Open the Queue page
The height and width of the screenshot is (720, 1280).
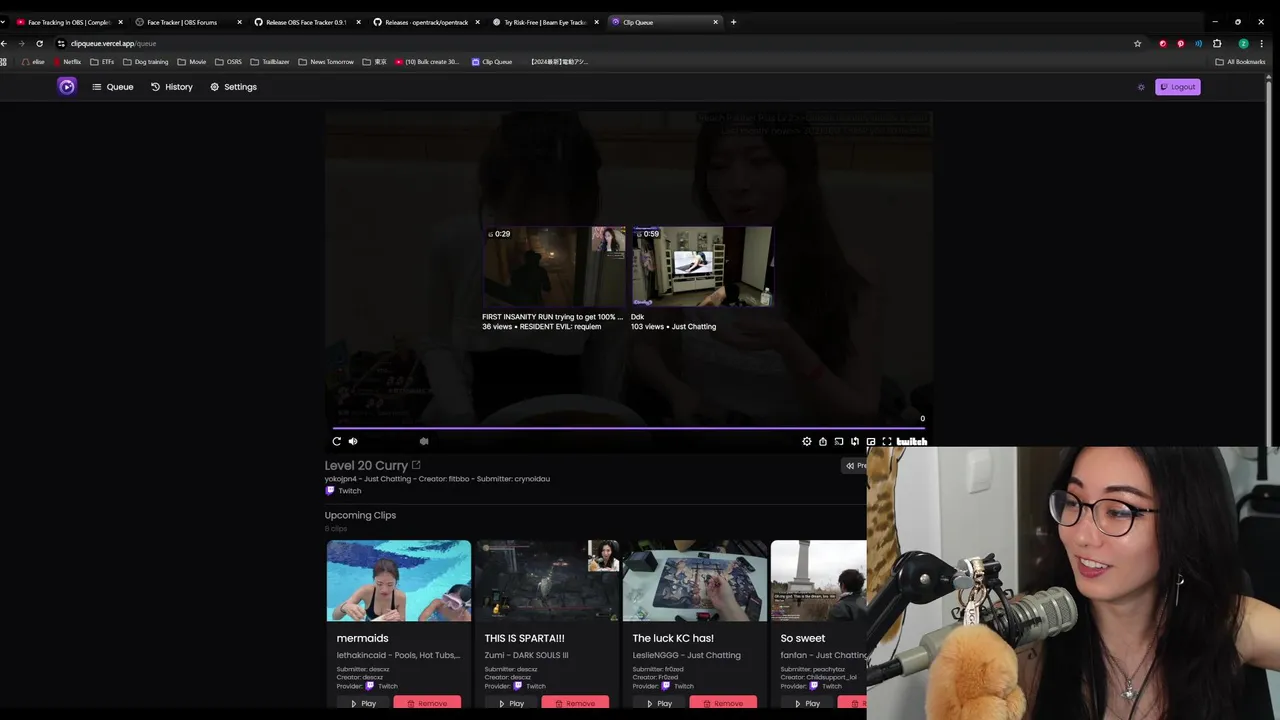[113, 87]
